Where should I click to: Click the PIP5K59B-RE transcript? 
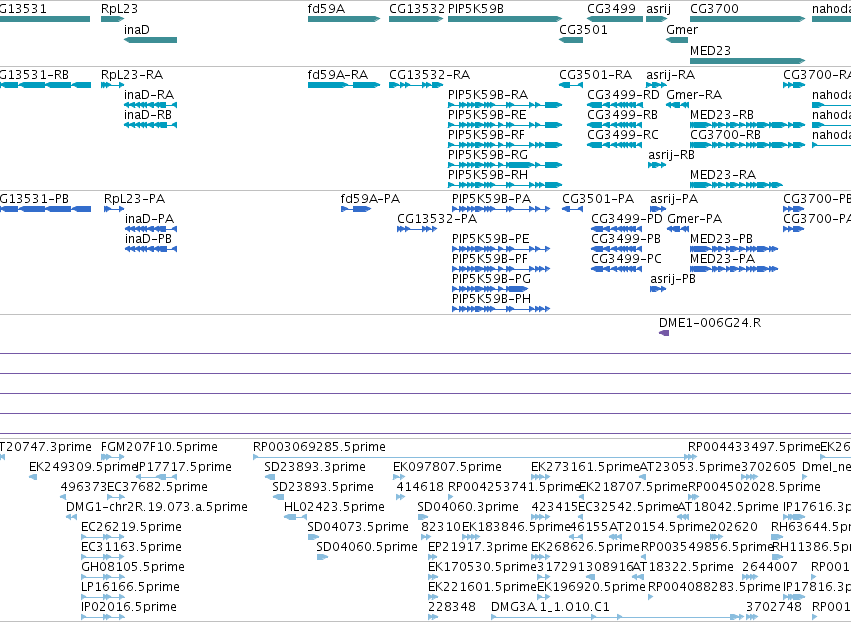tap(505, 125)
